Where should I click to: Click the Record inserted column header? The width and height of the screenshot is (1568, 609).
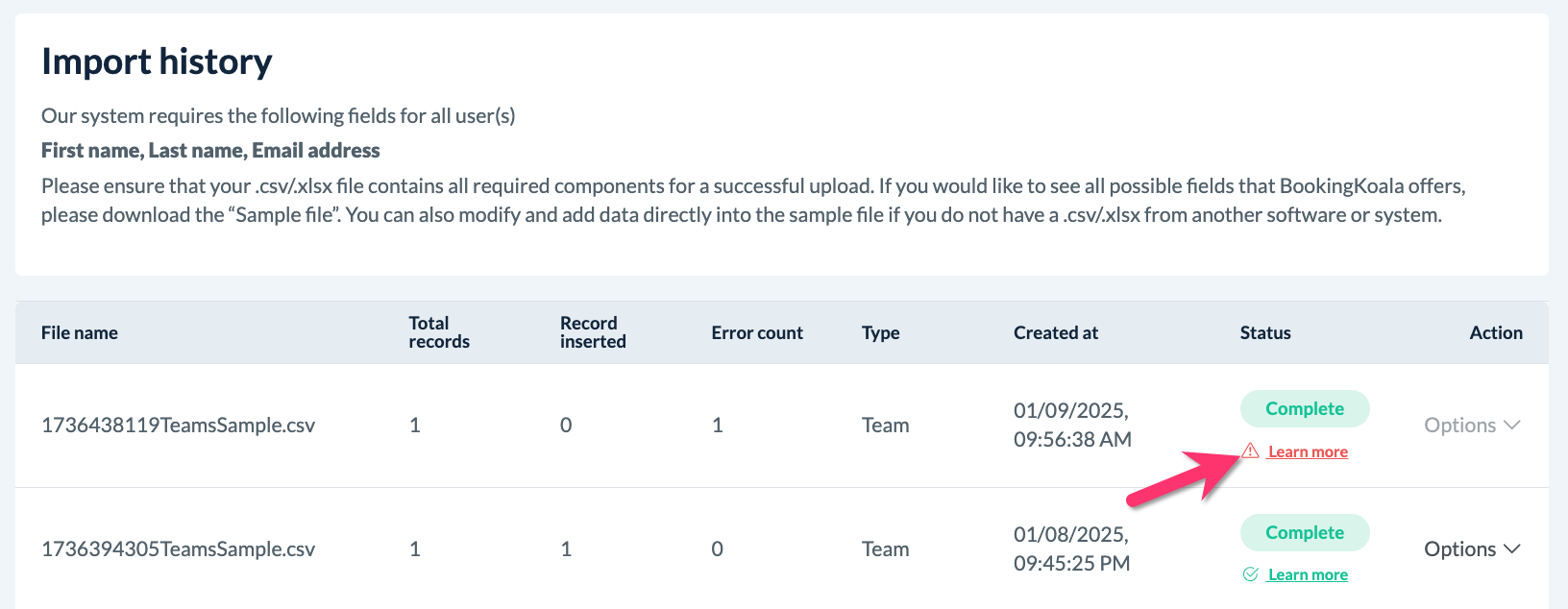coord(593,332)
